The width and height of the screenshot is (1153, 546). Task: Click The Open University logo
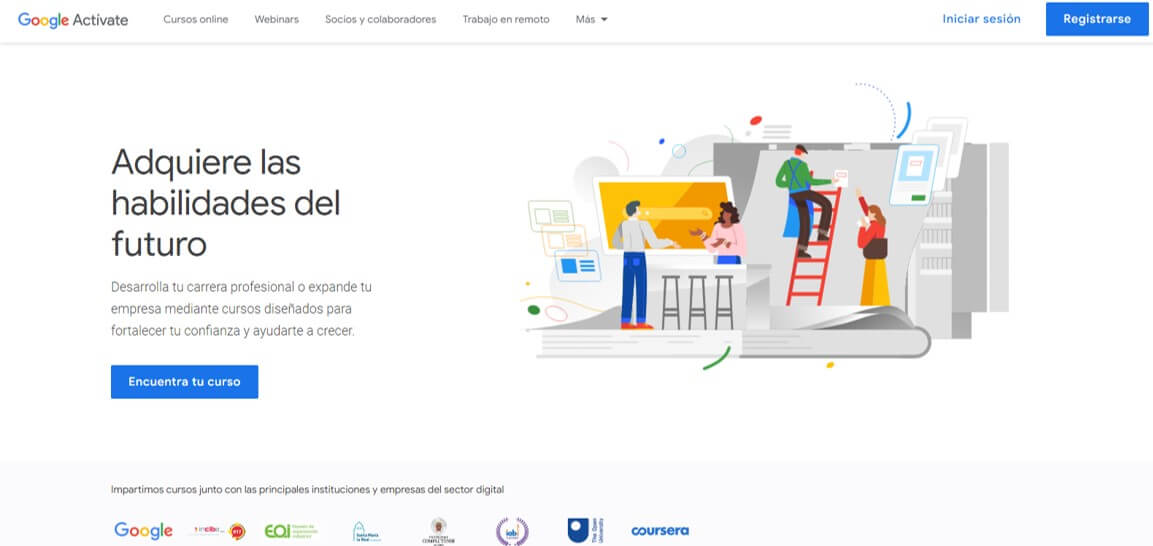pos(585,531)
